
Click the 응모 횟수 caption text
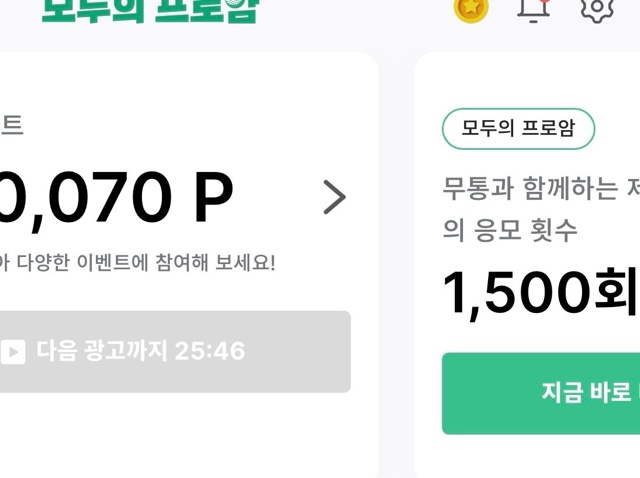[511, 230]
